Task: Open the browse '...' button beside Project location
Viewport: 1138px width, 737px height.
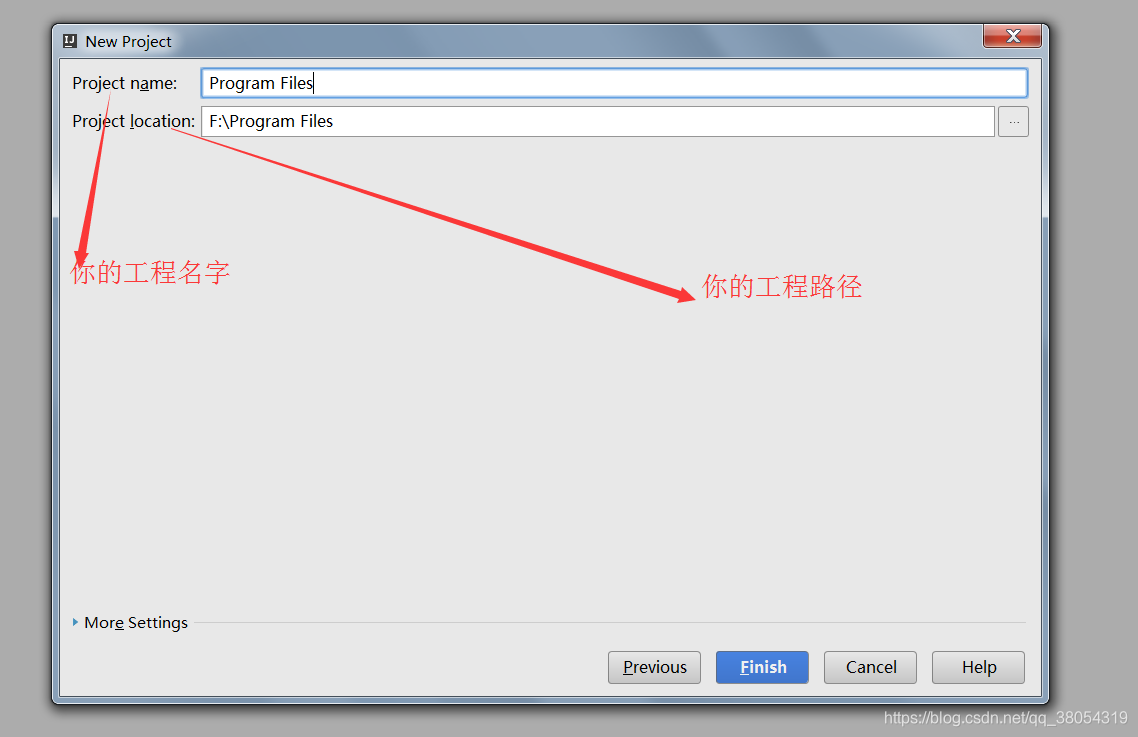Action: (x=1013, y=121)
